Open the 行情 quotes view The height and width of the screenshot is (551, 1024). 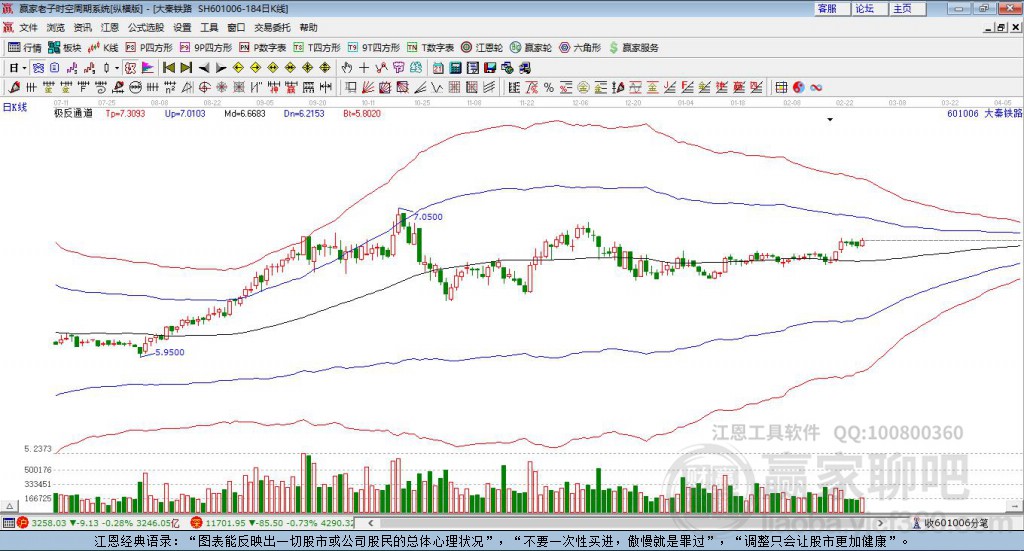point(25,48)
